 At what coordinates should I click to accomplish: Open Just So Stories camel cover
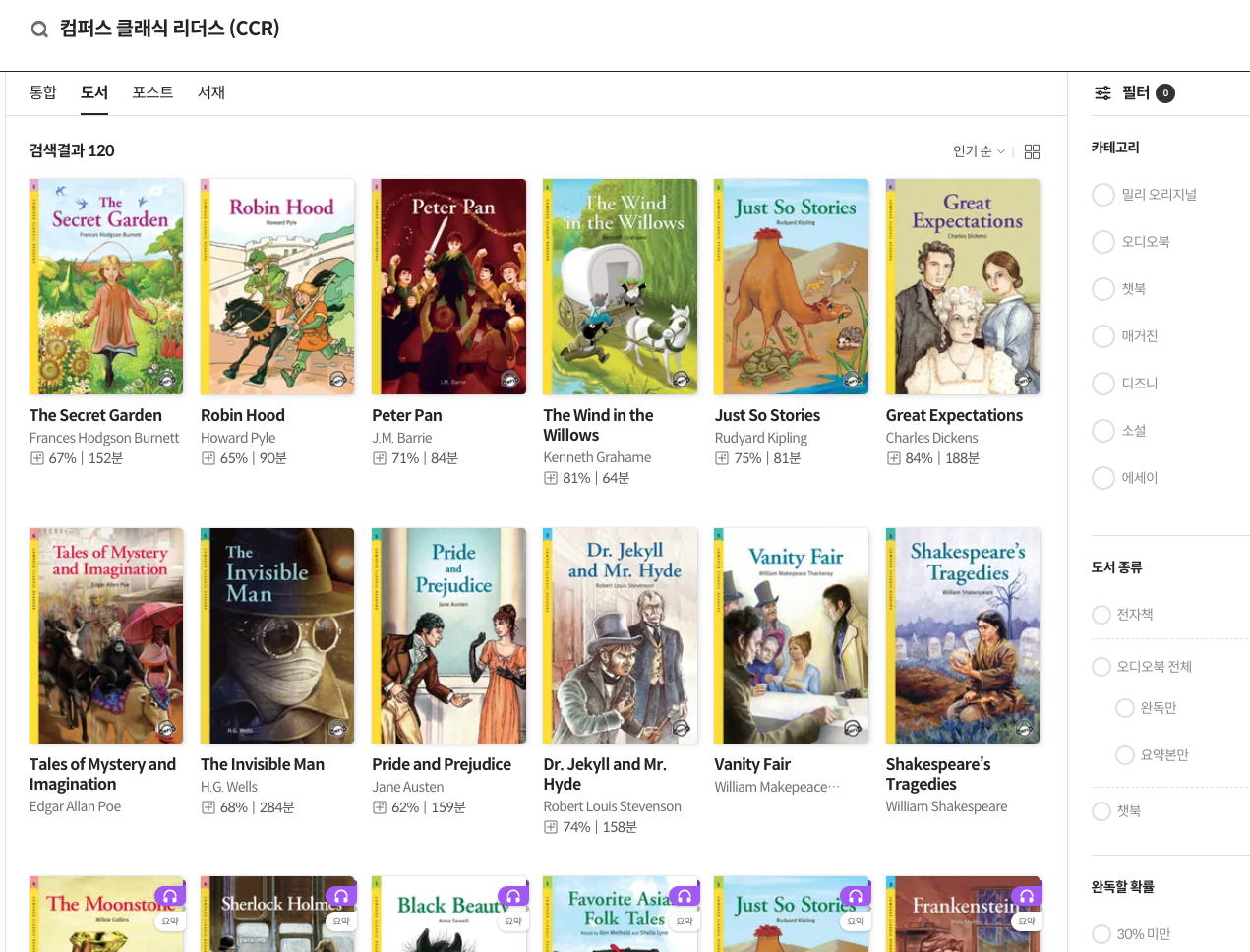pos(792,287)
